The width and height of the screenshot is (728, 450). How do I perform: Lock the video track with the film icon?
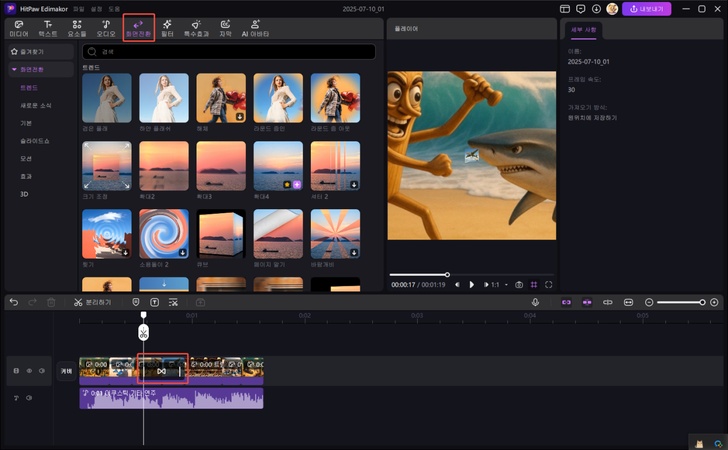click(16, 371)
